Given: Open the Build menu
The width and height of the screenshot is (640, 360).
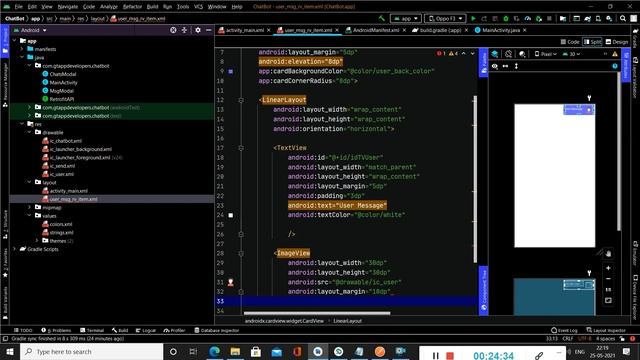Looking at the screenshot, I should [152, 7].
